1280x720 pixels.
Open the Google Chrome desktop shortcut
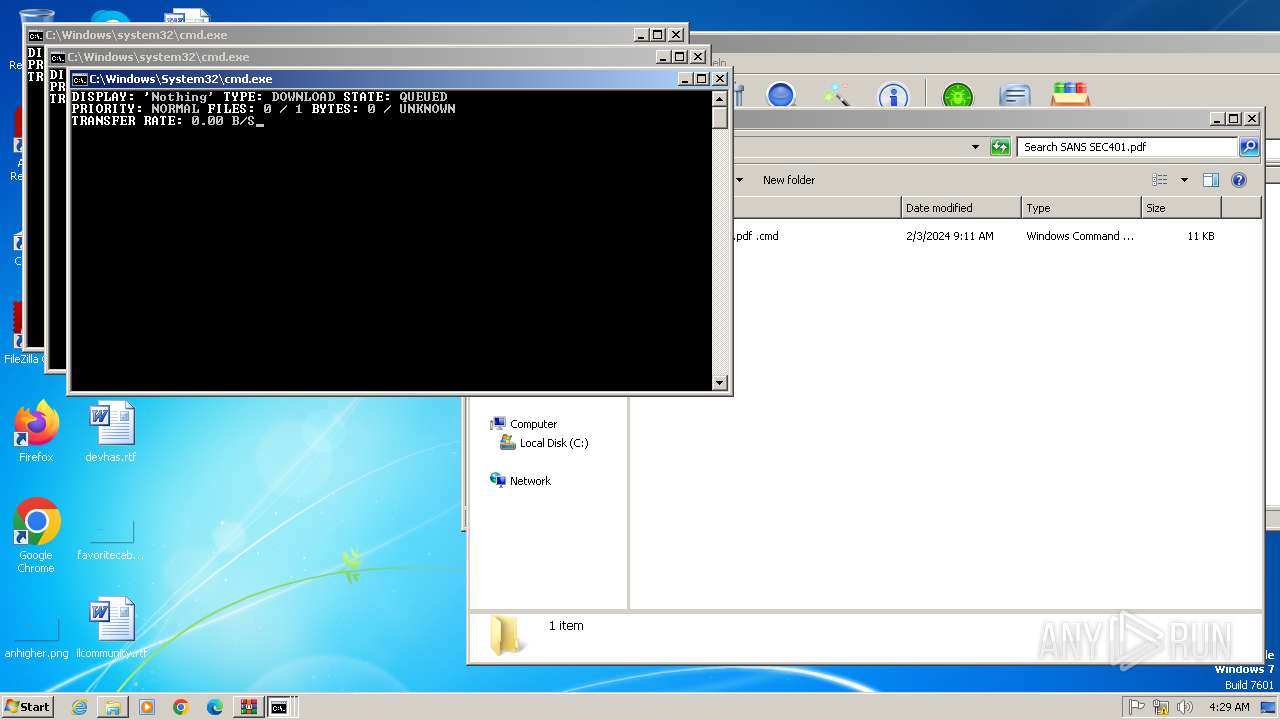tap(36, 536)
